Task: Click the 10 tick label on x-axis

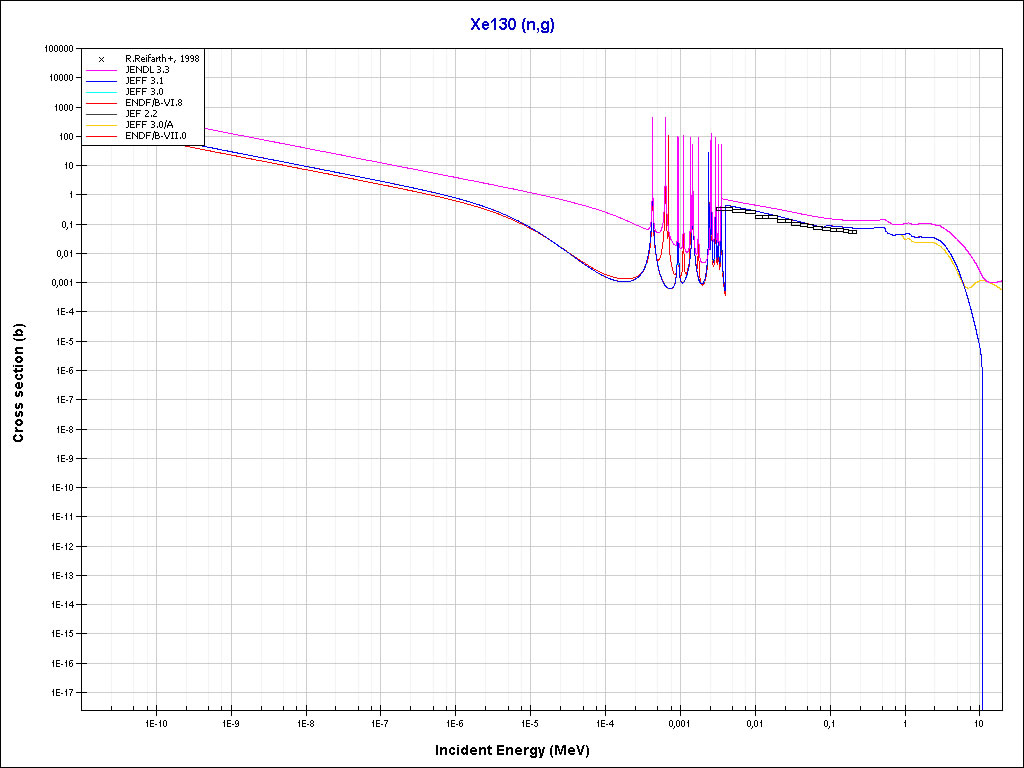Action: (x=979, y=722)
